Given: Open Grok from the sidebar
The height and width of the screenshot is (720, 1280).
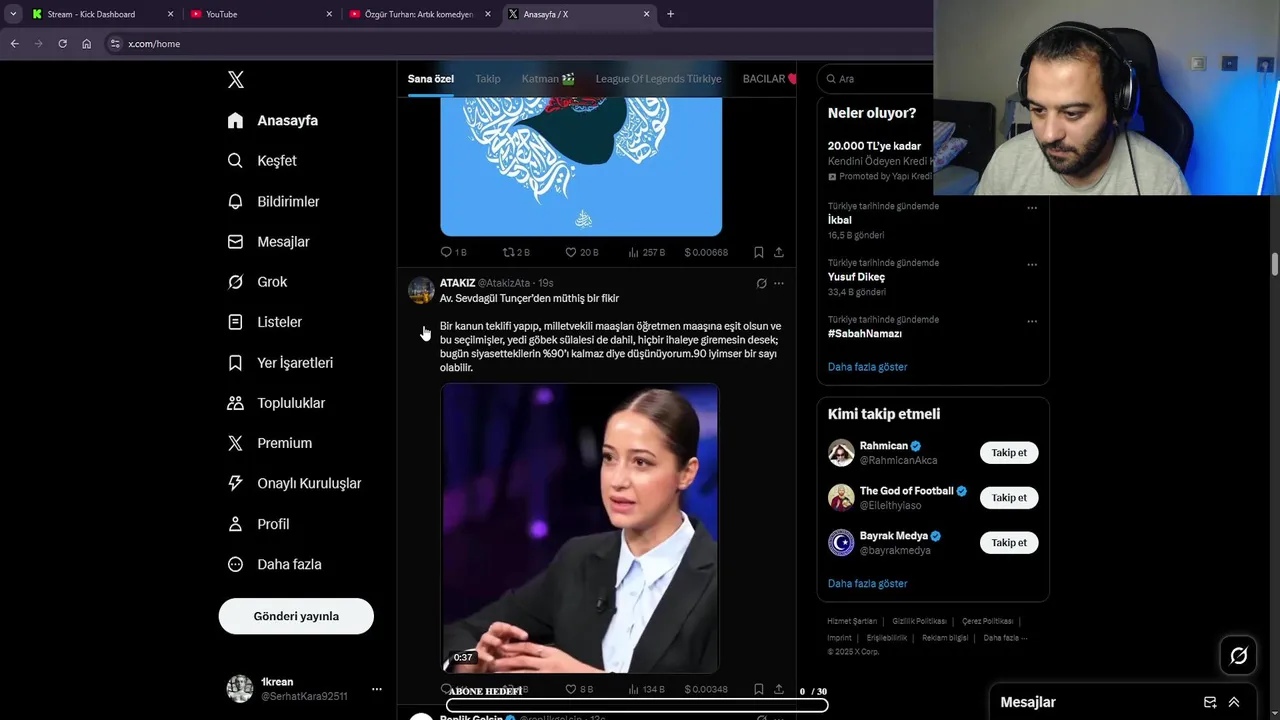Looking at the screenshot, I should click(257, 282).
